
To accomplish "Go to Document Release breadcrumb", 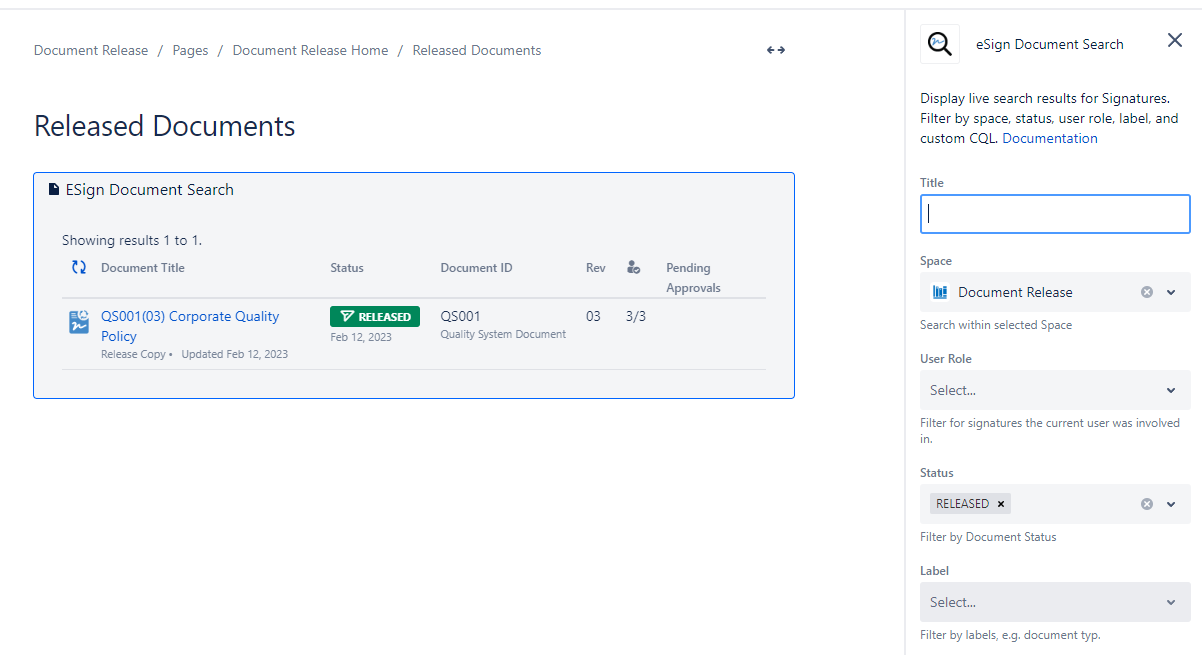I will click(x=91, y=50).
